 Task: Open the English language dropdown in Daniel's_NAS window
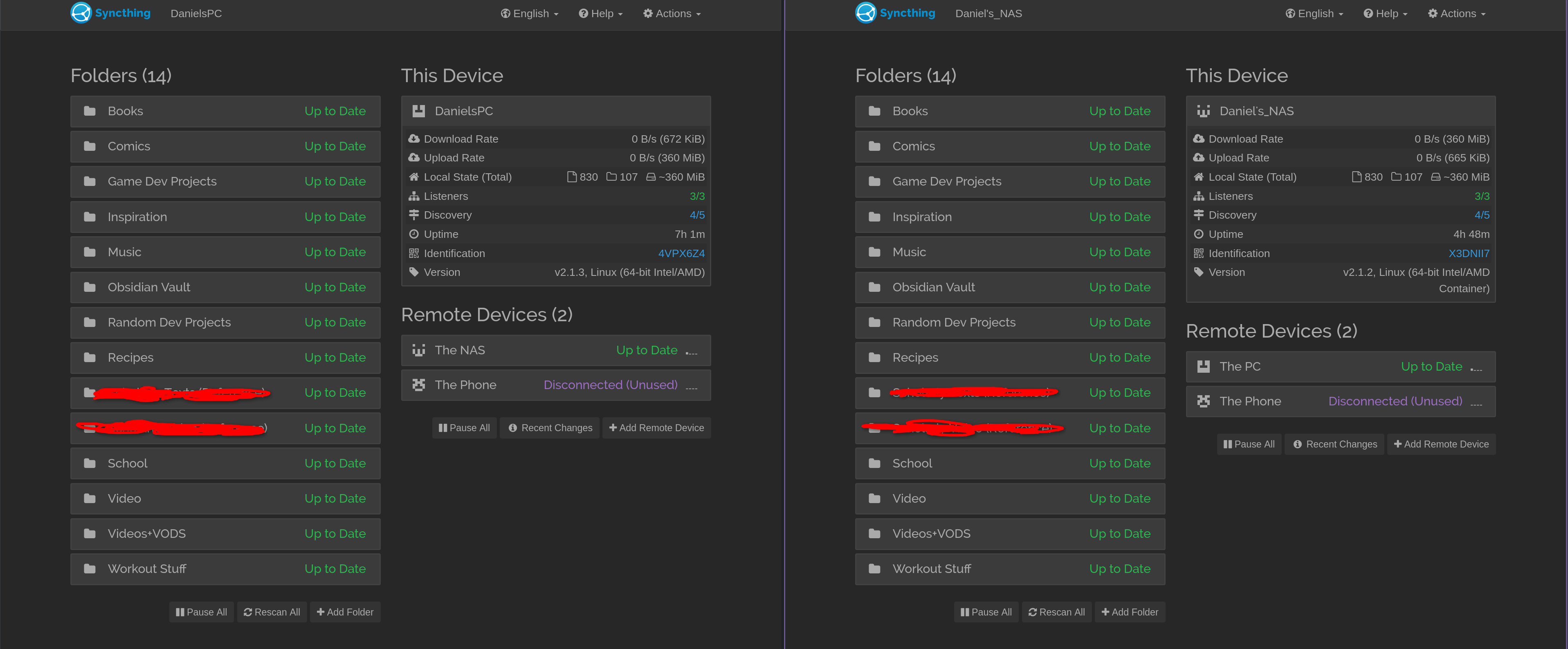pyautogui.click(x=1314, y=13)
